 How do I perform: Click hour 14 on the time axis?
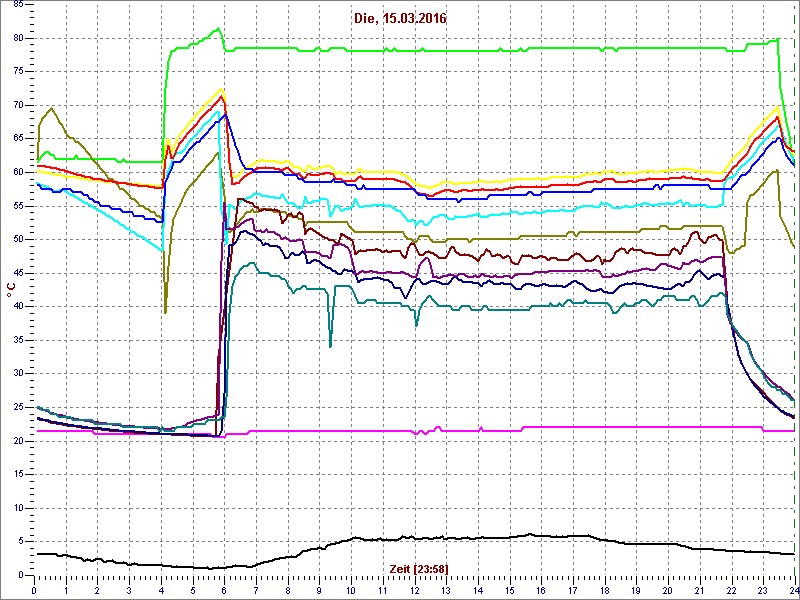tap(478, 589)
